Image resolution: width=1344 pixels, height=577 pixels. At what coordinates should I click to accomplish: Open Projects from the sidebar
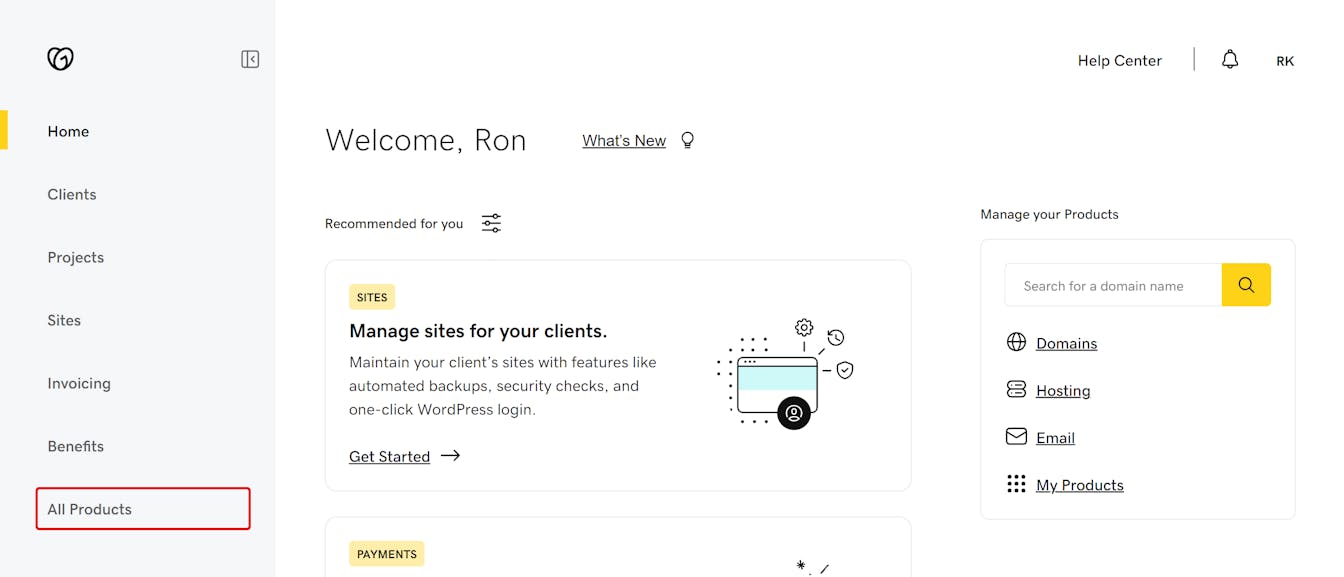point(76,257)
